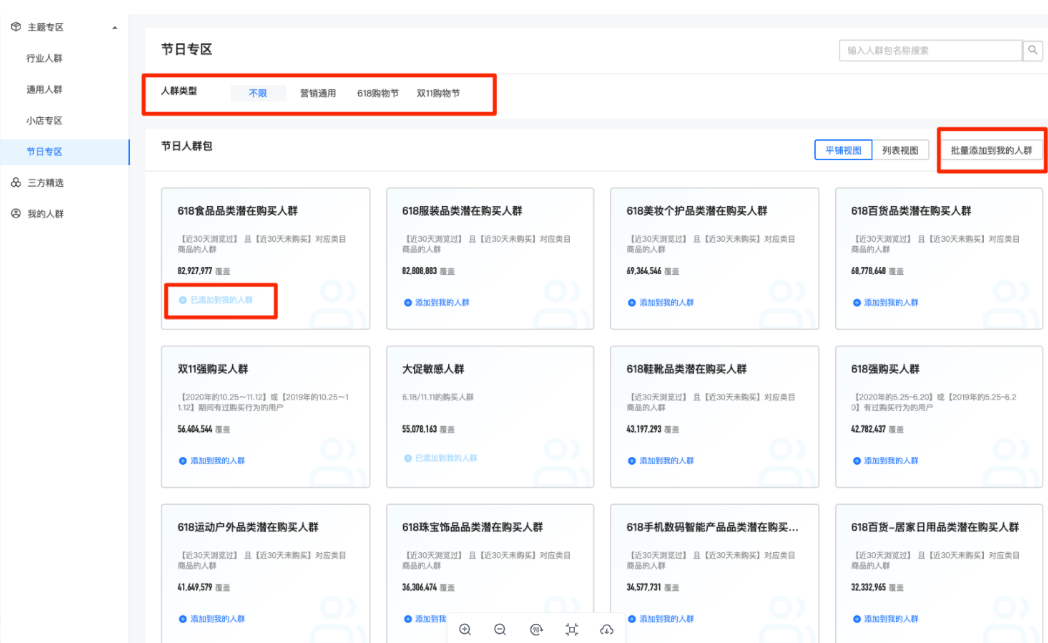Select 小店专区 in the sidebar
The image size is (1048, 643).
[x=45, y=119]
